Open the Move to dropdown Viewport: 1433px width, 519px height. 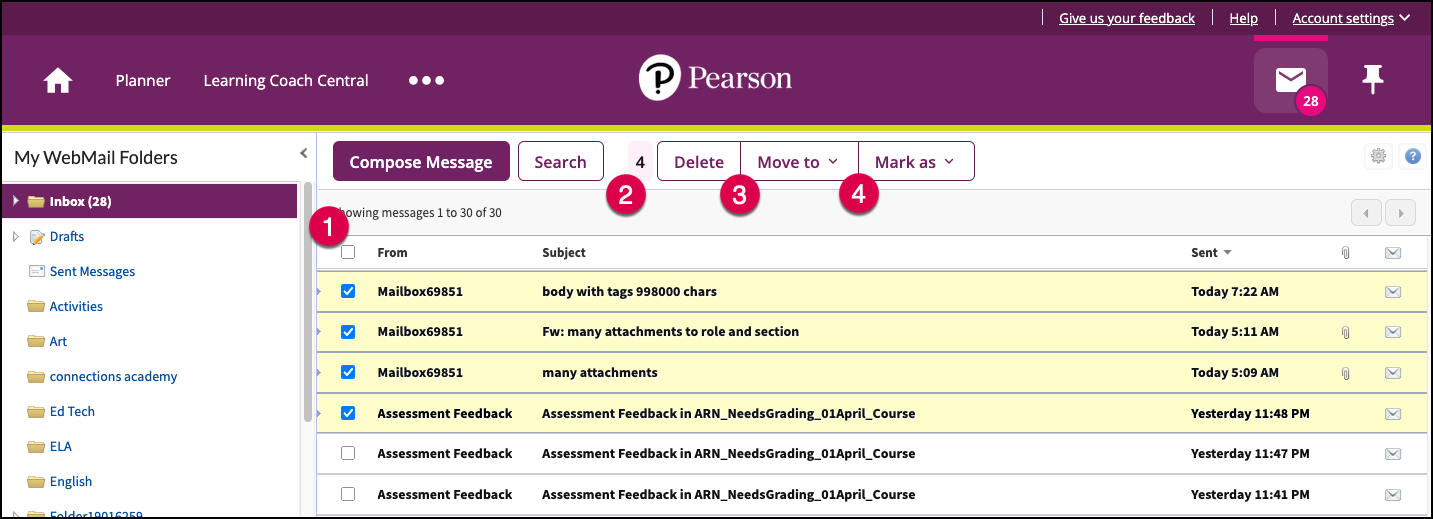pyautogui.click(x=798, y=162)
